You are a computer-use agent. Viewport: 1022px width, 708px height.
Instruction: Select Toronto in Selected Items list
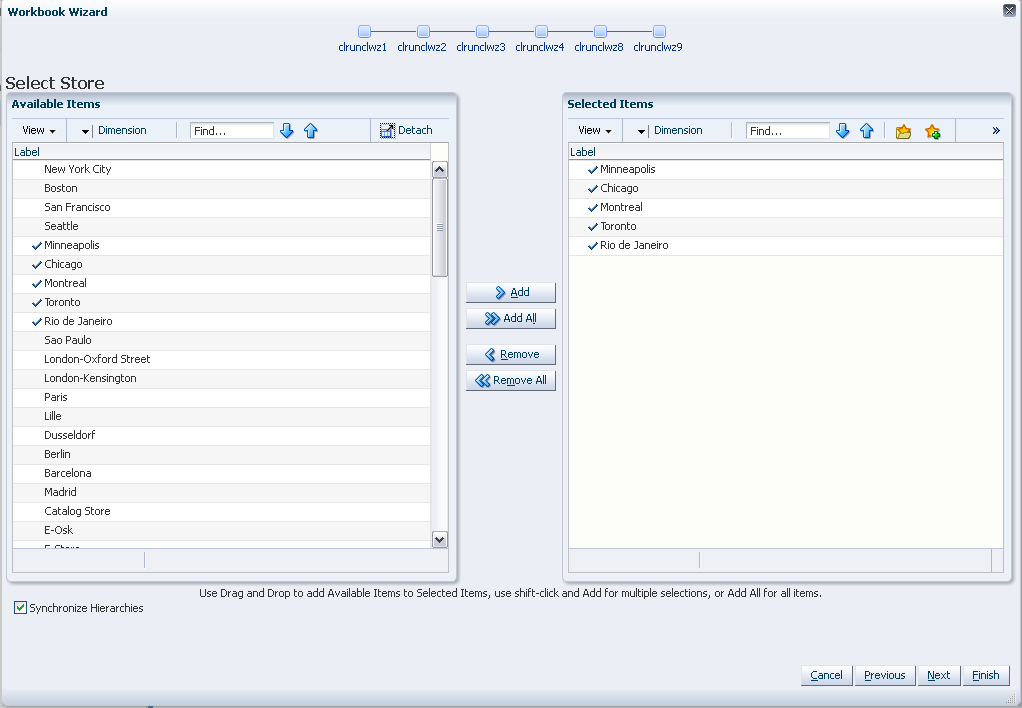[785, 226]
